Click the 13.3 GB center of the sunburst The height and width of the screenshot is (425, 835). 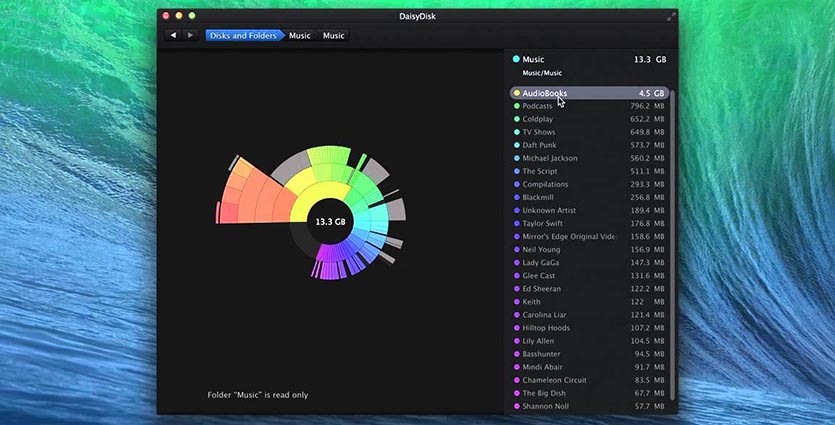click(329, 221)
